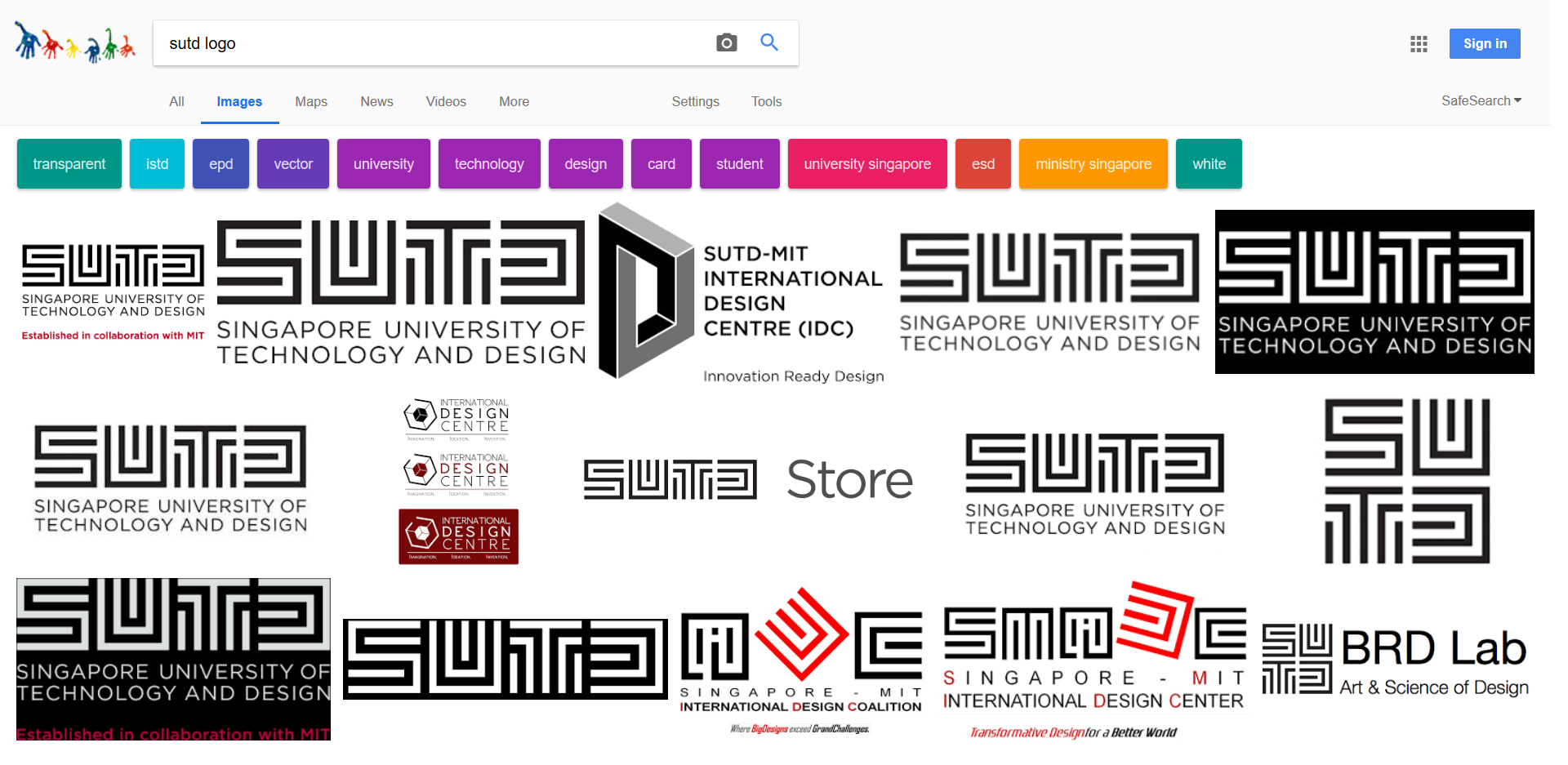Filter by 'epd' chip
Viewport: 1568px width, 765px height.
(220, 164)
